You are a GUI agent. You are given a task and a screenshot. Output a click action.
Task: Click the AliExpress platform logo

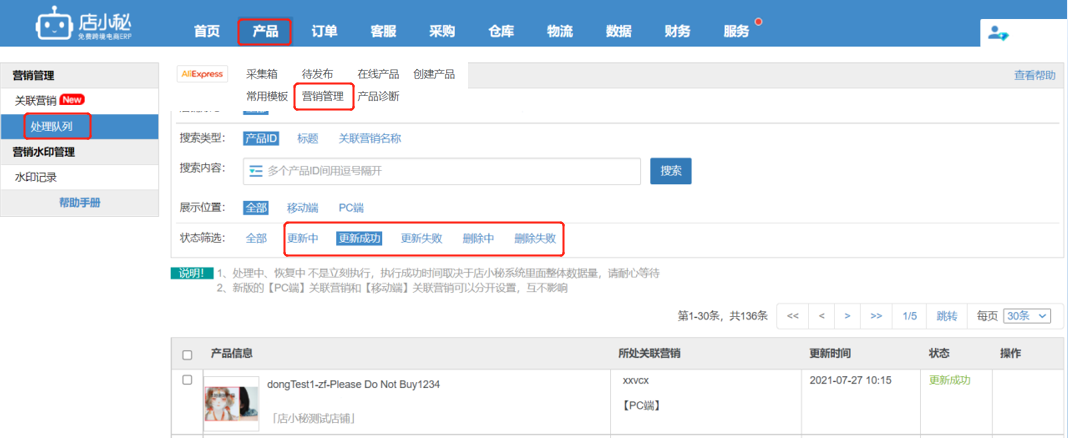tap(202, 74)
